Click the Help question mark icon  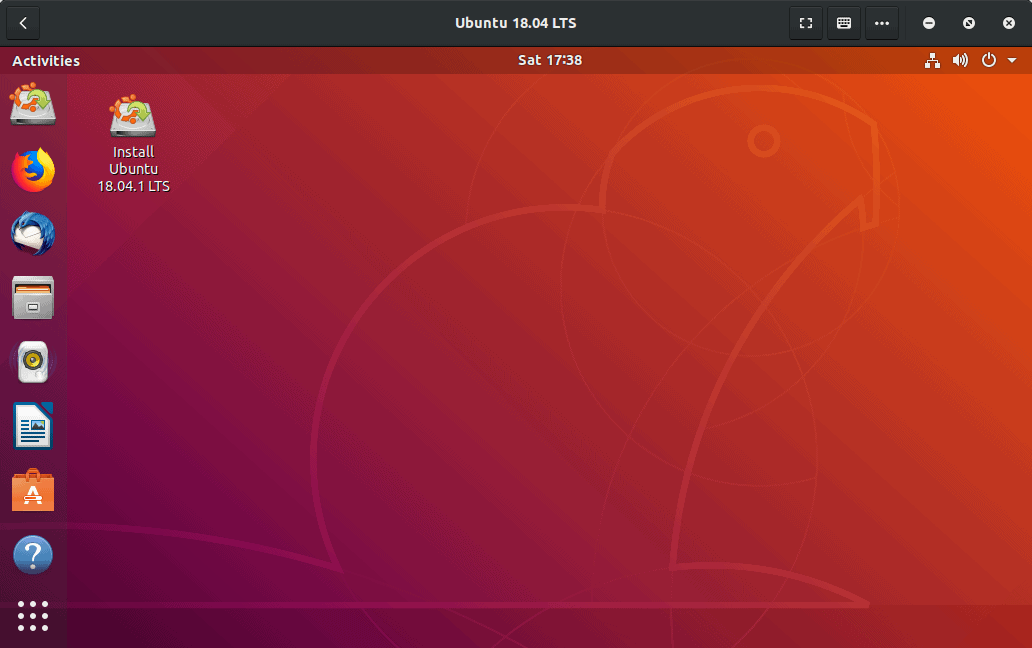tap(33, 554)
